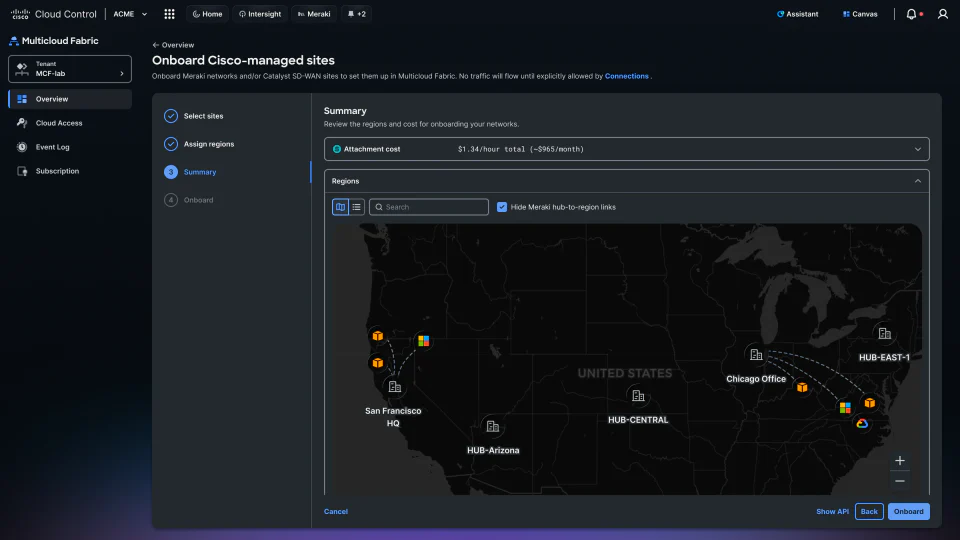Click the UNITED STATES map label

pos(624,373)
